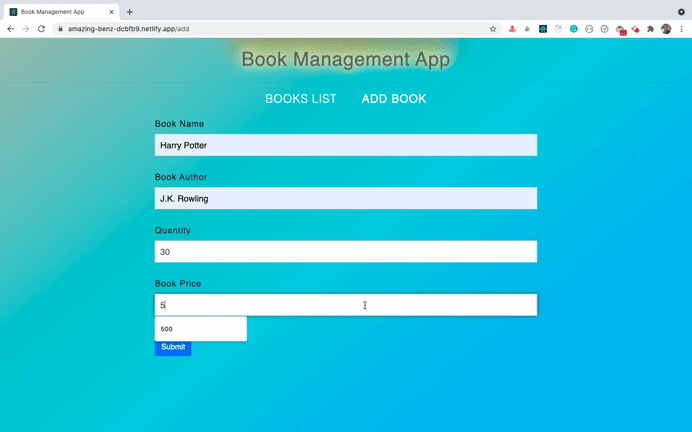This screenshot has width=692, height=432.
Task: Click the Book Price input field
Action: (x=346, y=305)
